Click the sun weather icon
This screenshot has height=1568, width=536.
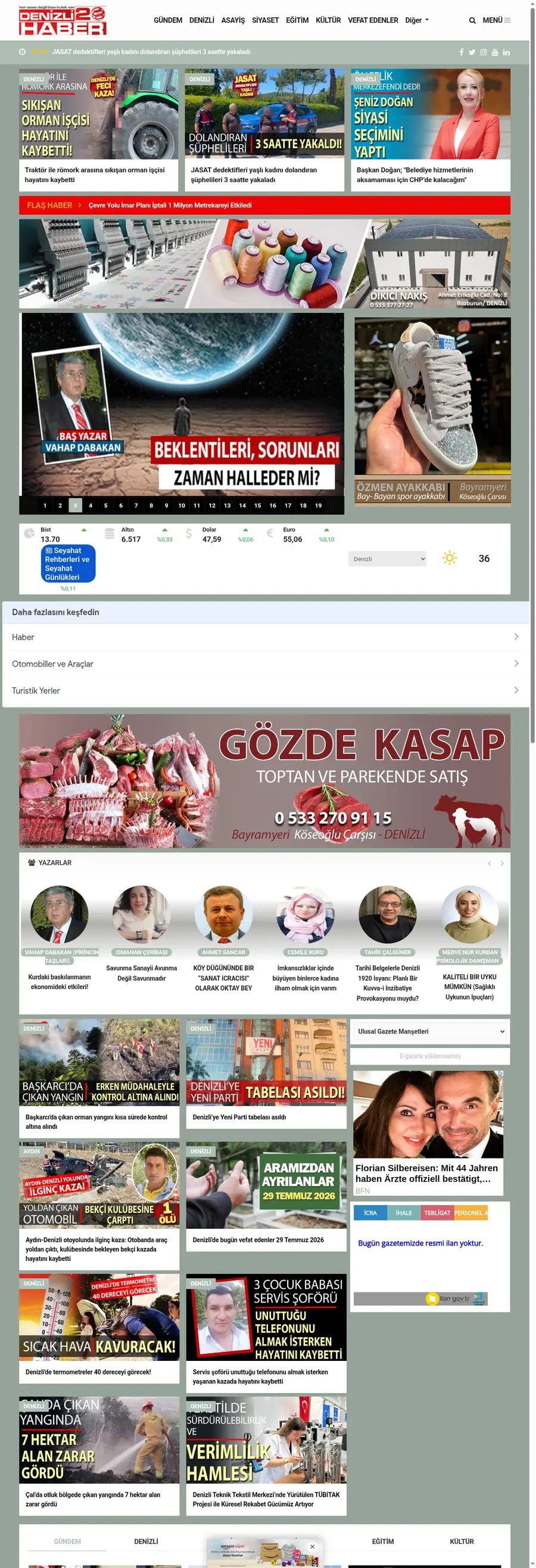coord(450,558)
